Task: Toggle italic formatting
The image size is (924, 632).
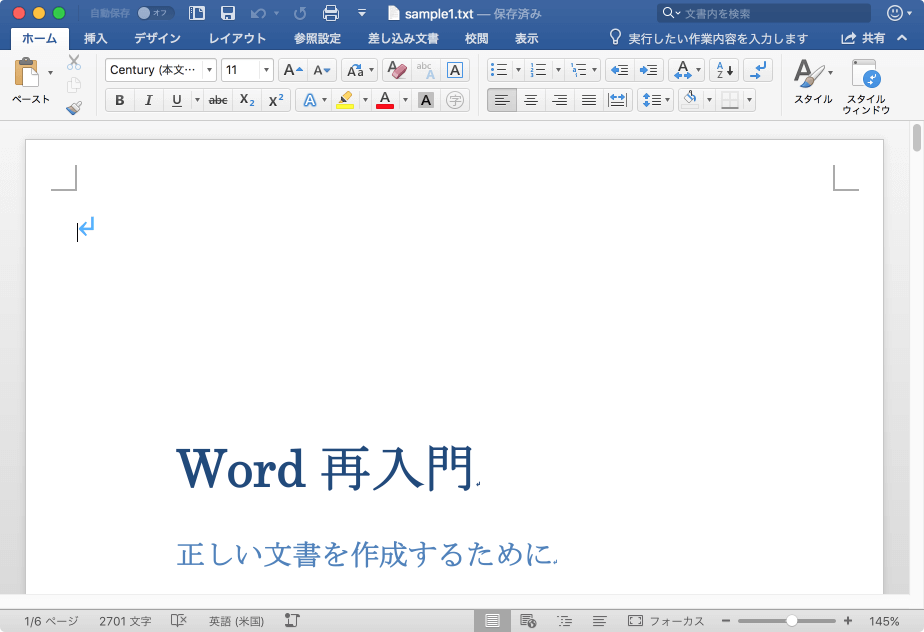Action: (148, 100)
